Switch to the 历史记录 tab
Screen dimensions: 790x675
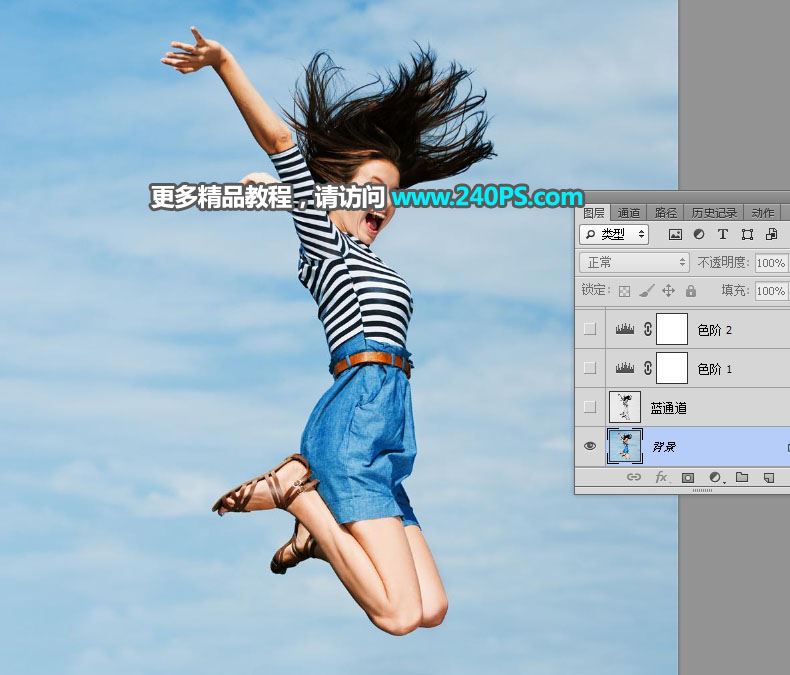tap(714, 213)
